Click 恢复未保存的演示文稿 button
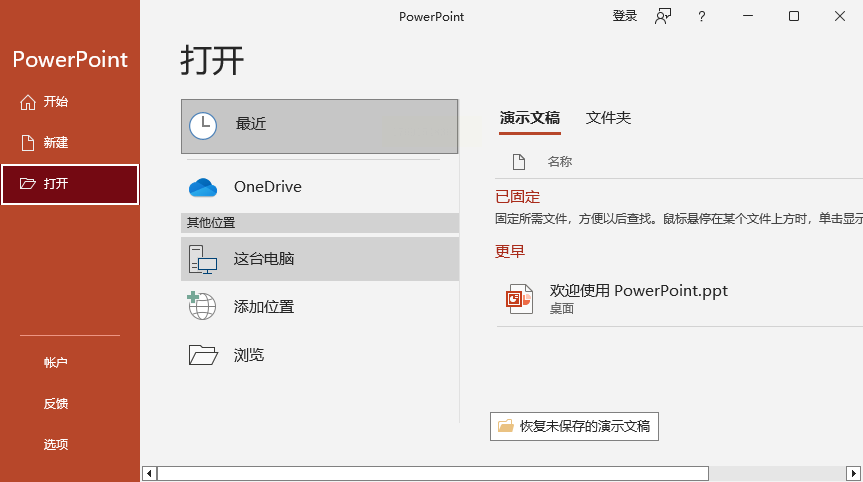The width and height of the screenshot is (863, 482). [574, 426]
